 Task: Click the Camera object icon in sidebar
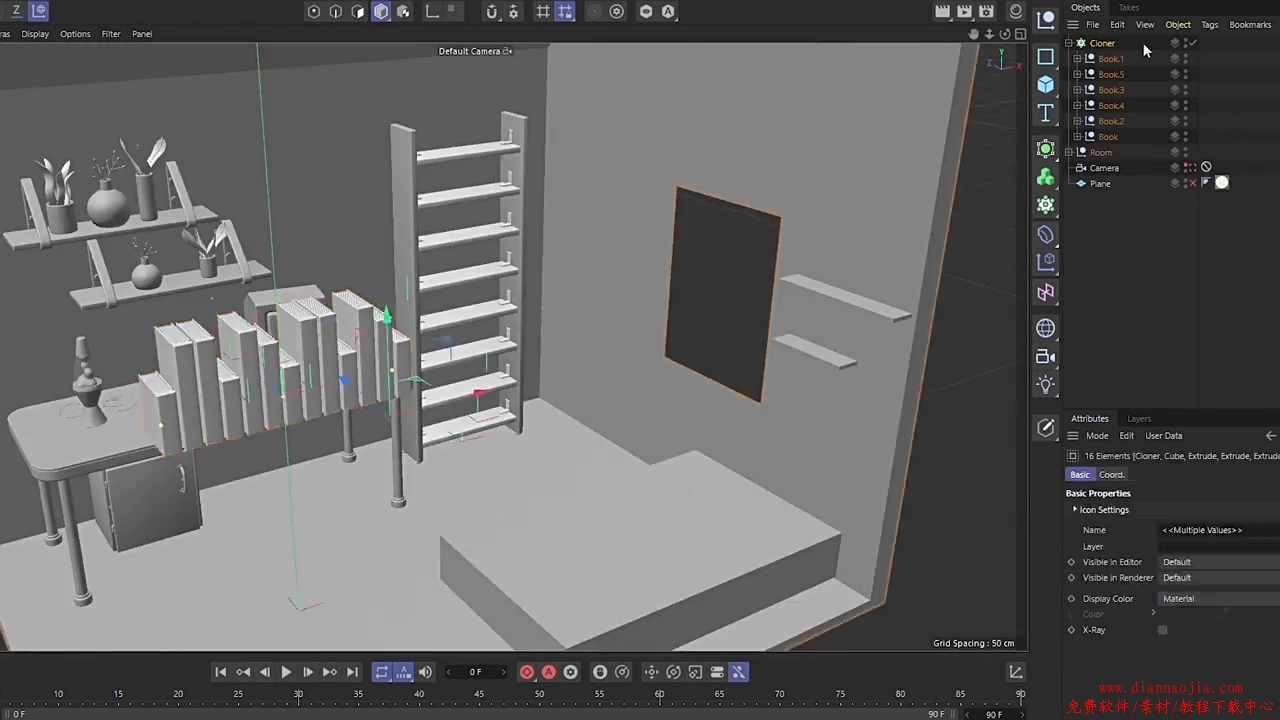click(1046, 357)
